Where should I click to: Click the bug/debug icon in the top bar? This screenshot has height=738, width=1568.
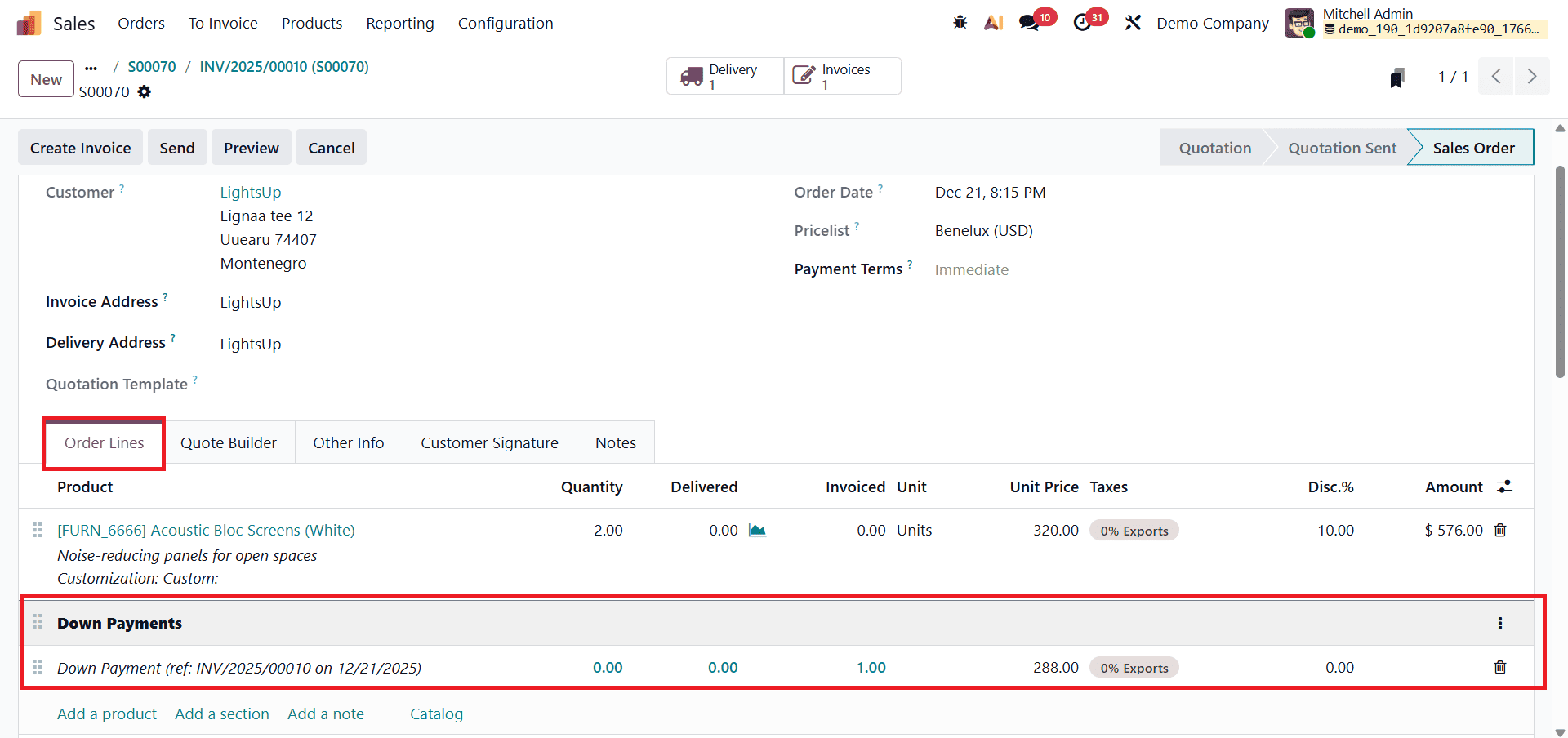(x=960, y=22)
